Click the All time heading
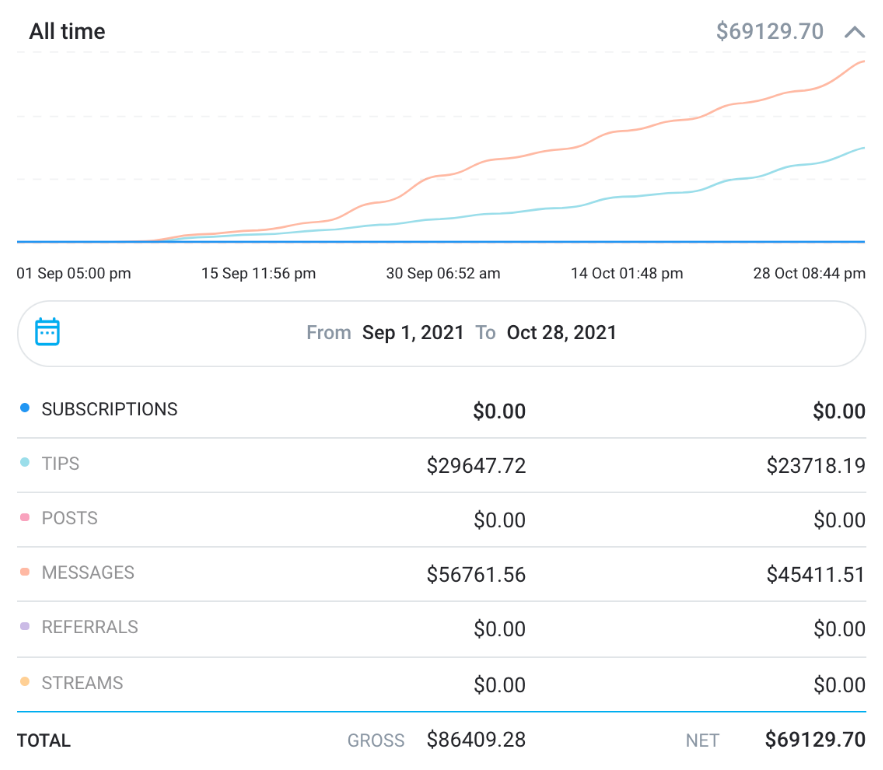The height and width of the screenshot is (770, 883). point(67,32)
